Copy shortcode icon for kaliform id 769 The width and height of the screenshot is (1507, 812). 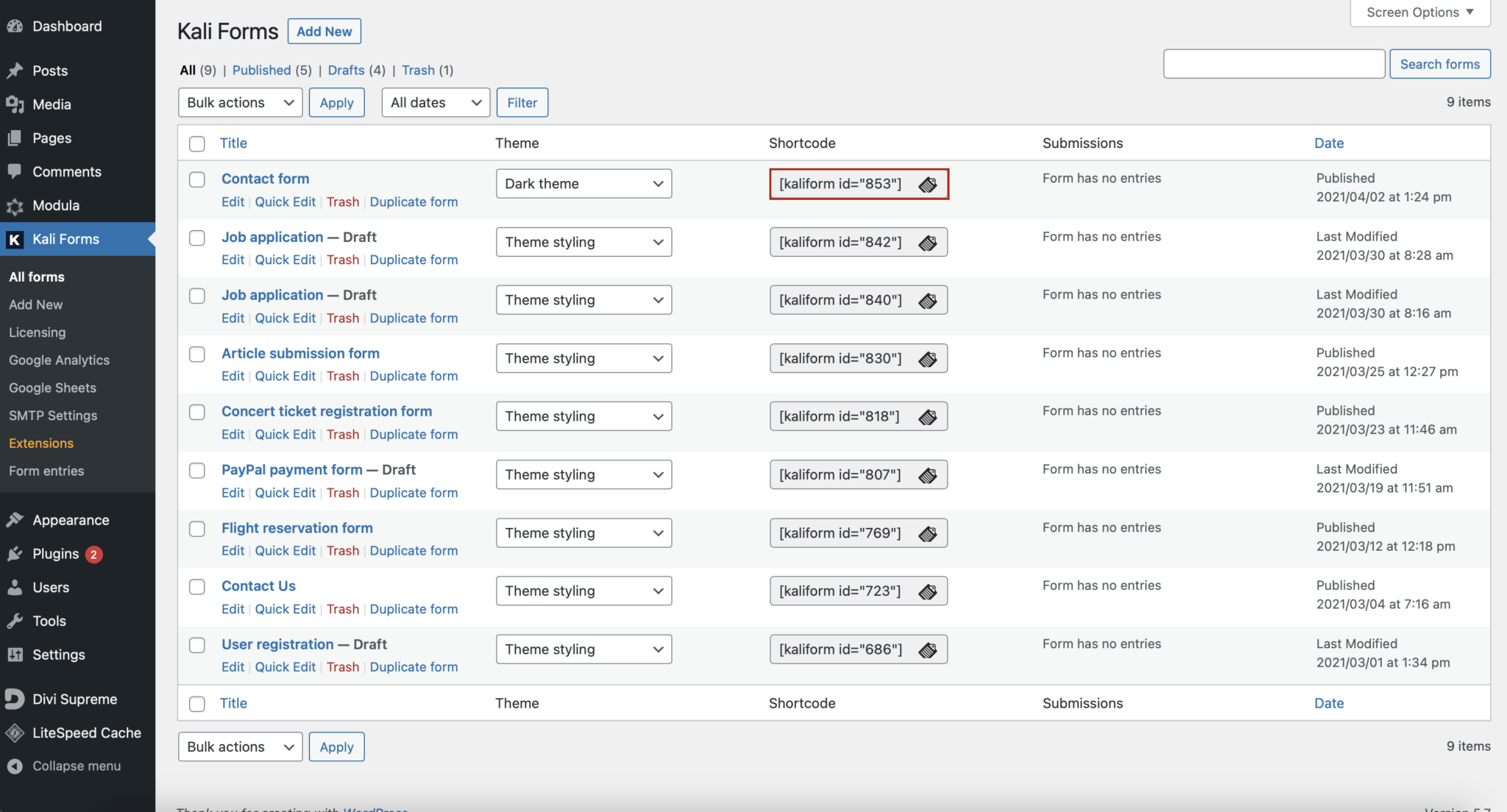point(927,533)
